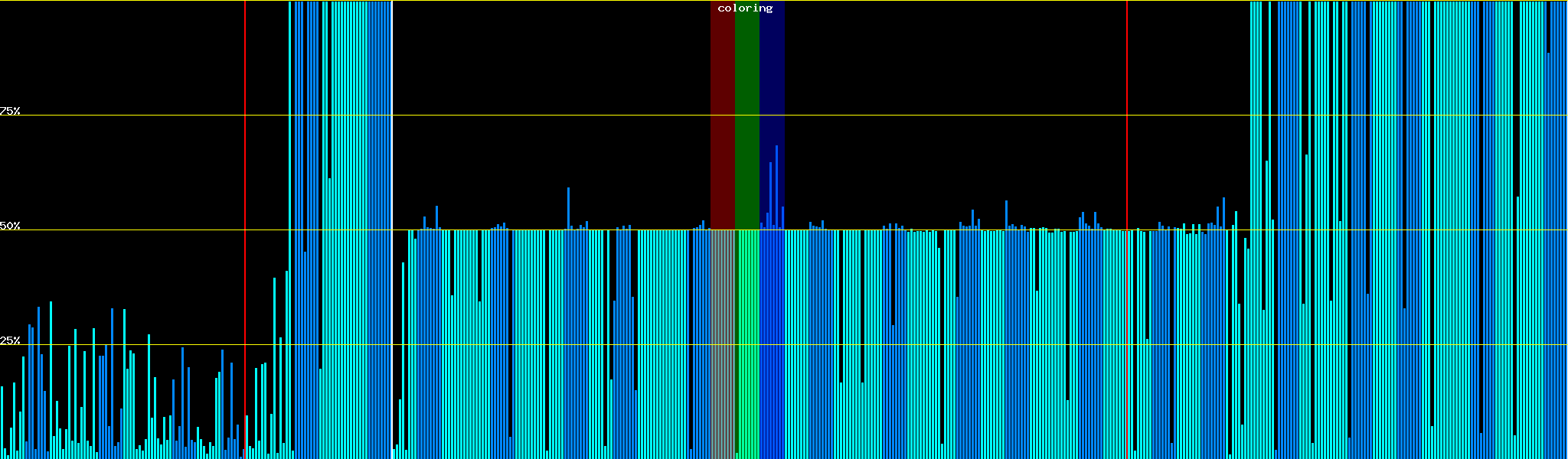Click the 75% axis label
The width and height of the screenshot is (1568, 459).
tap(10, 111)
